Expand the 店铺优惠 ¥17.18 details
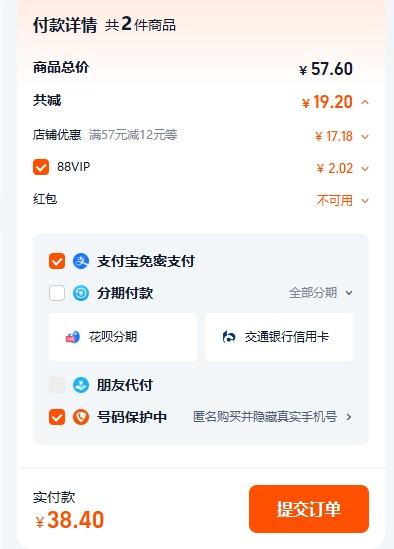 point(365,137)
